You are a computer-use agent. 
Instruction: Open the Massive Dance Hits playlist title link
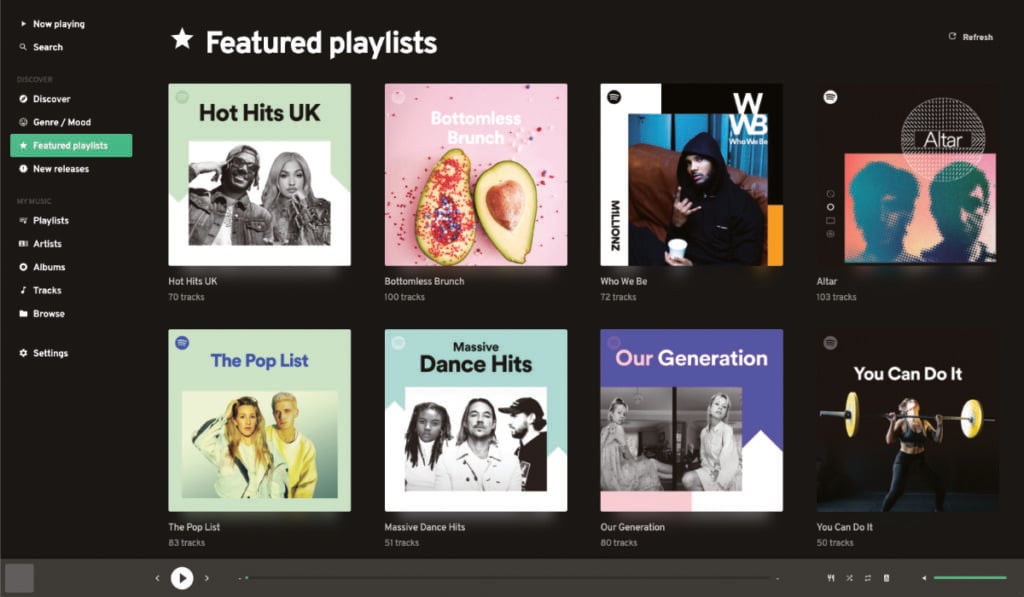(425, 527)
